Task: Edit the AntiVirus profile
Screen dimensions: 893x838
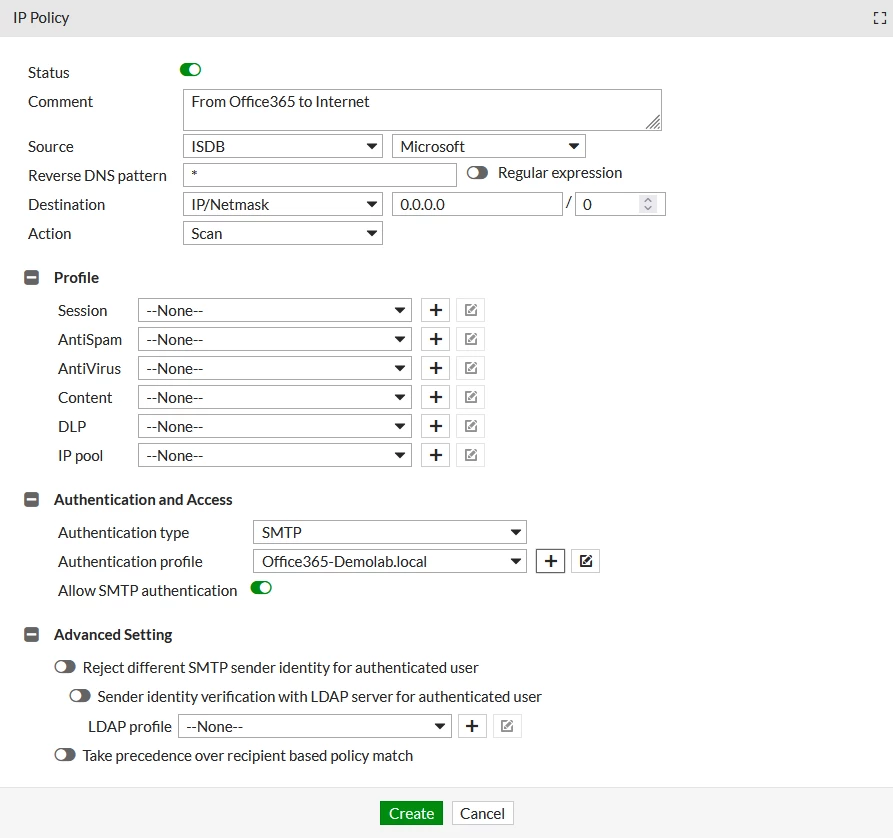Action: coord(470,369)
